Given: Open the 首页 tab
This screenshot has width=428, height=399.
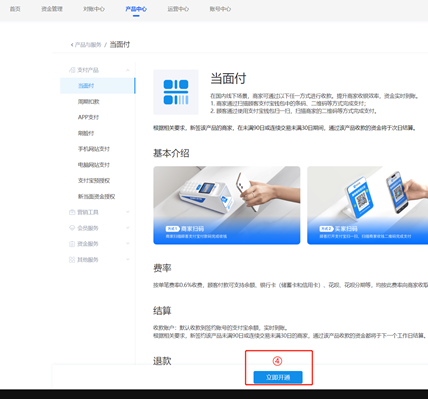Looking at the screenshot, I should (15, 9).
